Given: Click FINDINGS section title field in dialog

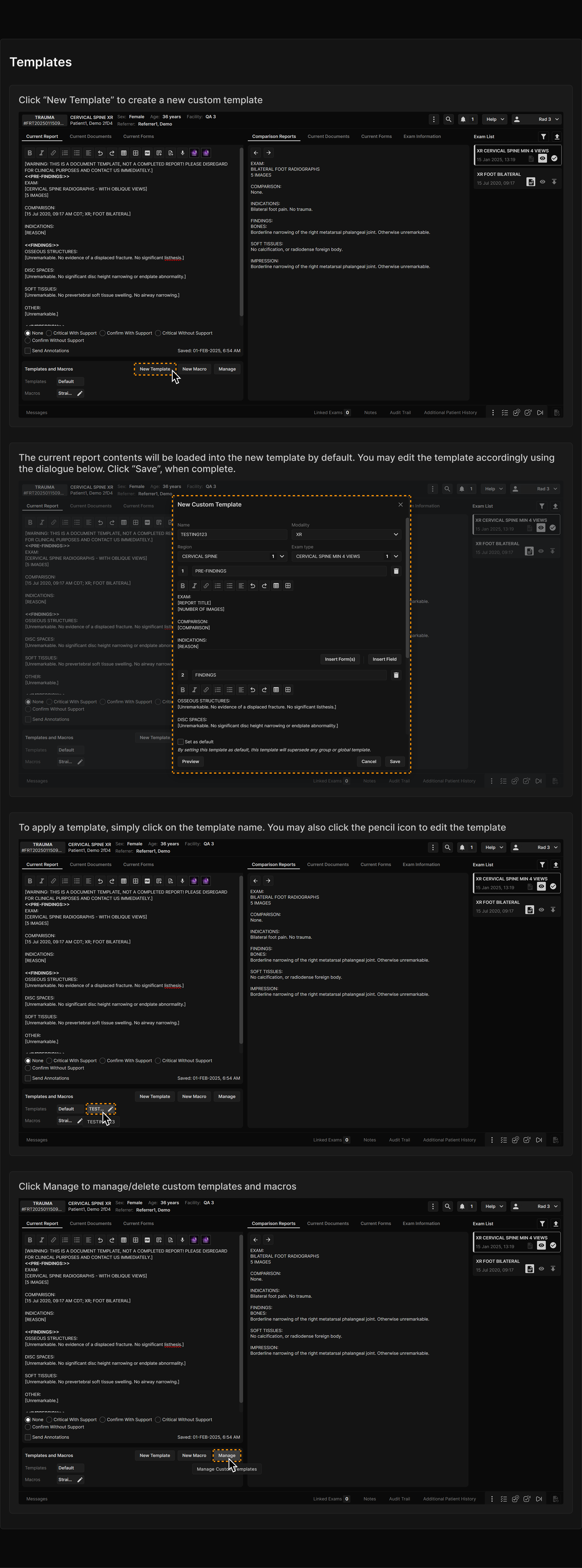Looking at the screenshot, I should [289, 675].
